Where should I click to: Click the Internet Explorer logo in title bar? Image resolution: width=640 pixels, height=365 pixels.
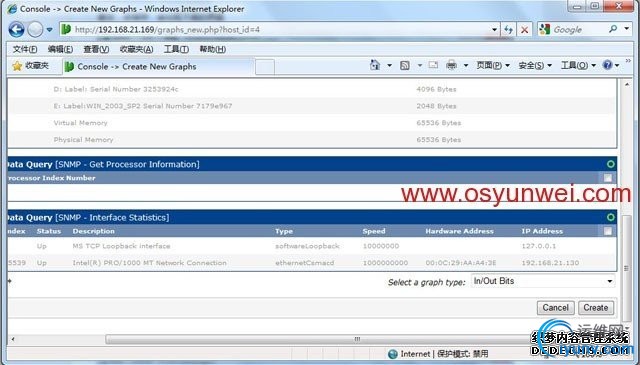click(x=12, y=9)
